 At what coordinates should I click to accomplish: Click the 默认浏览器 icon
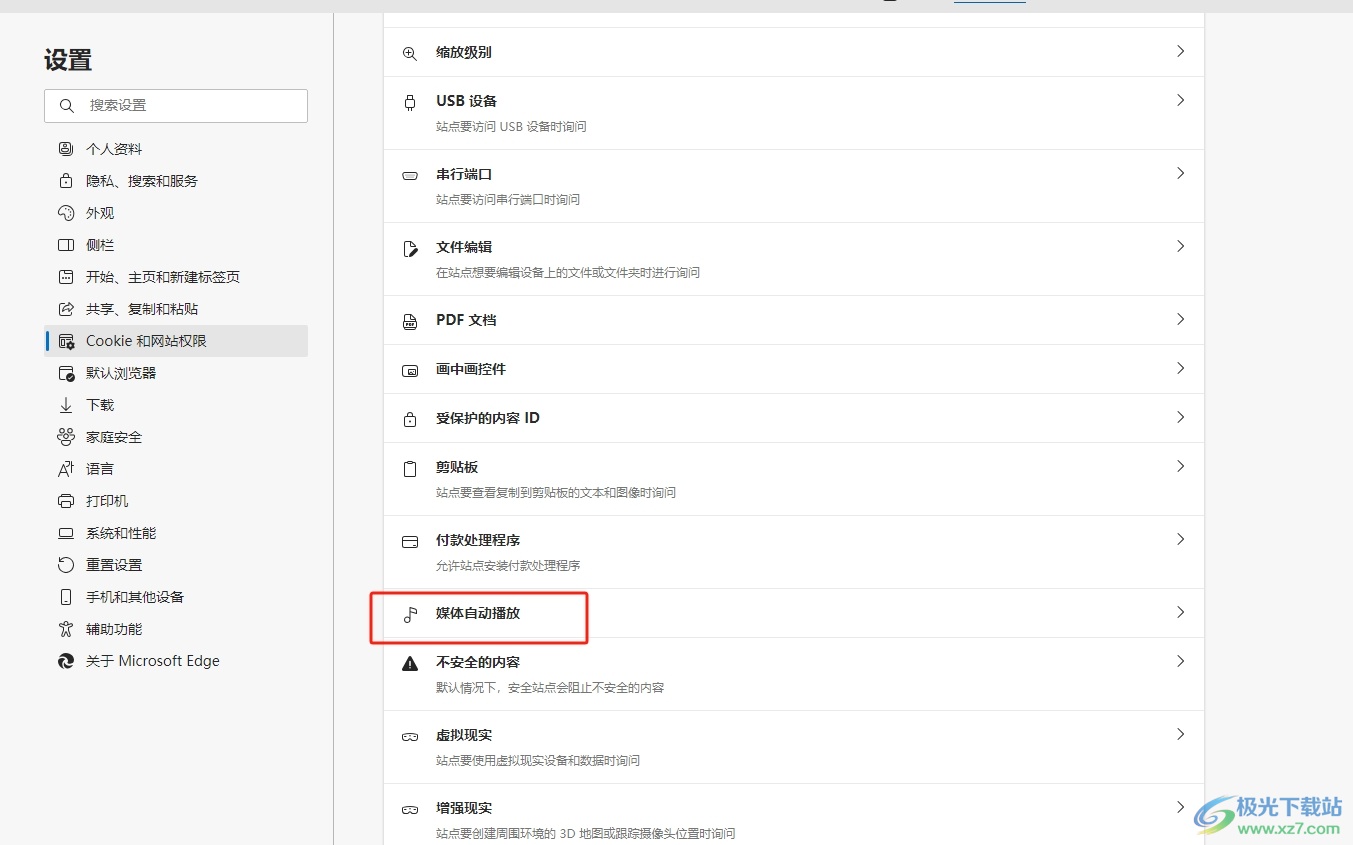point(66,373)
